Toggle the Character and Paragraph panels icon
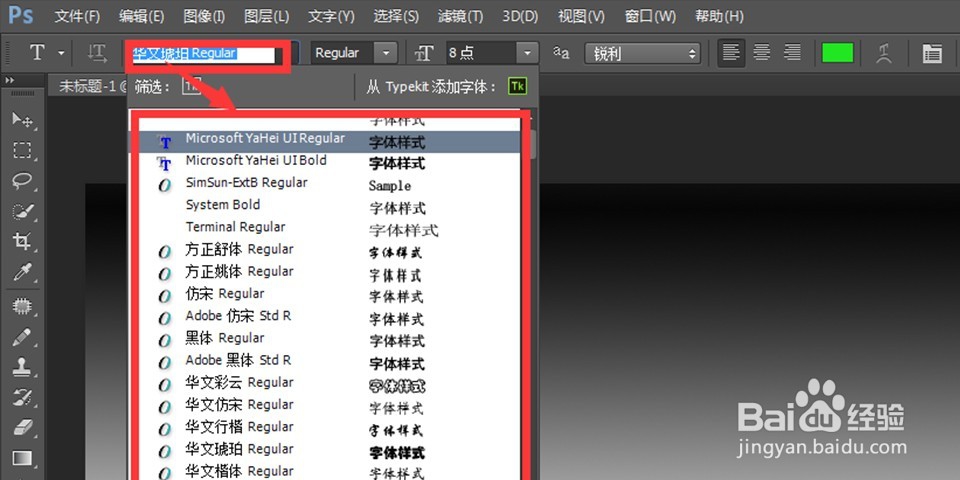 click(932, 54)
